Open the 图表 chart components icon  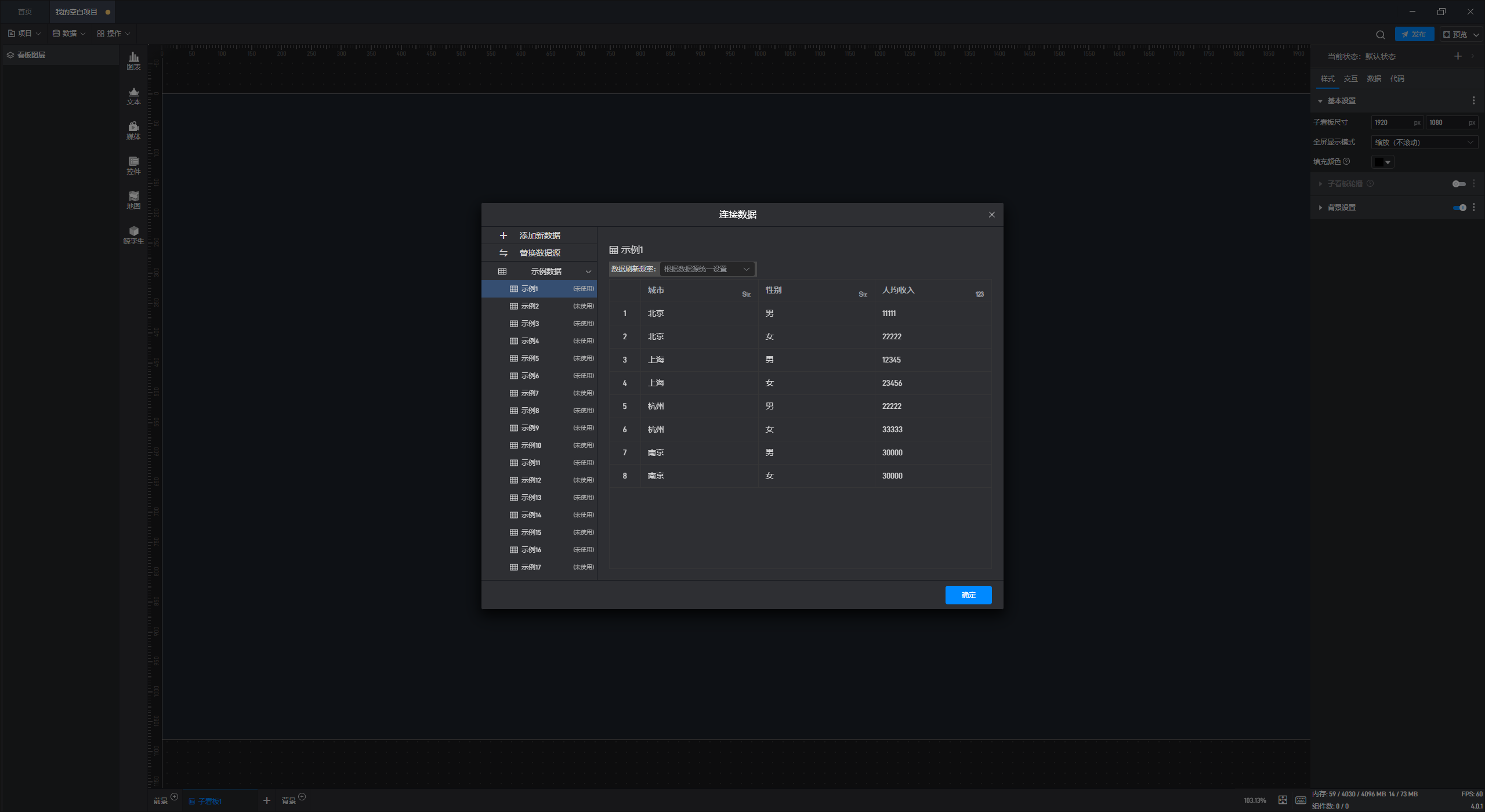[133, 60]
